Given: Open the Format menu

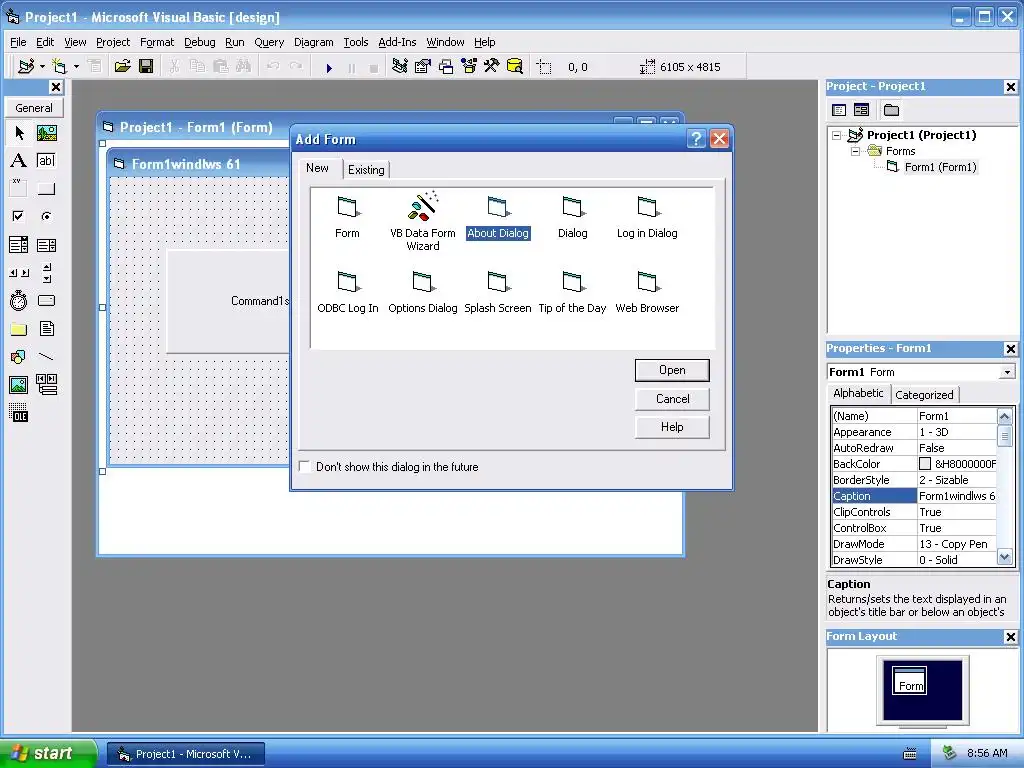Looking at the screenshot, I should (x=157, y=42).
